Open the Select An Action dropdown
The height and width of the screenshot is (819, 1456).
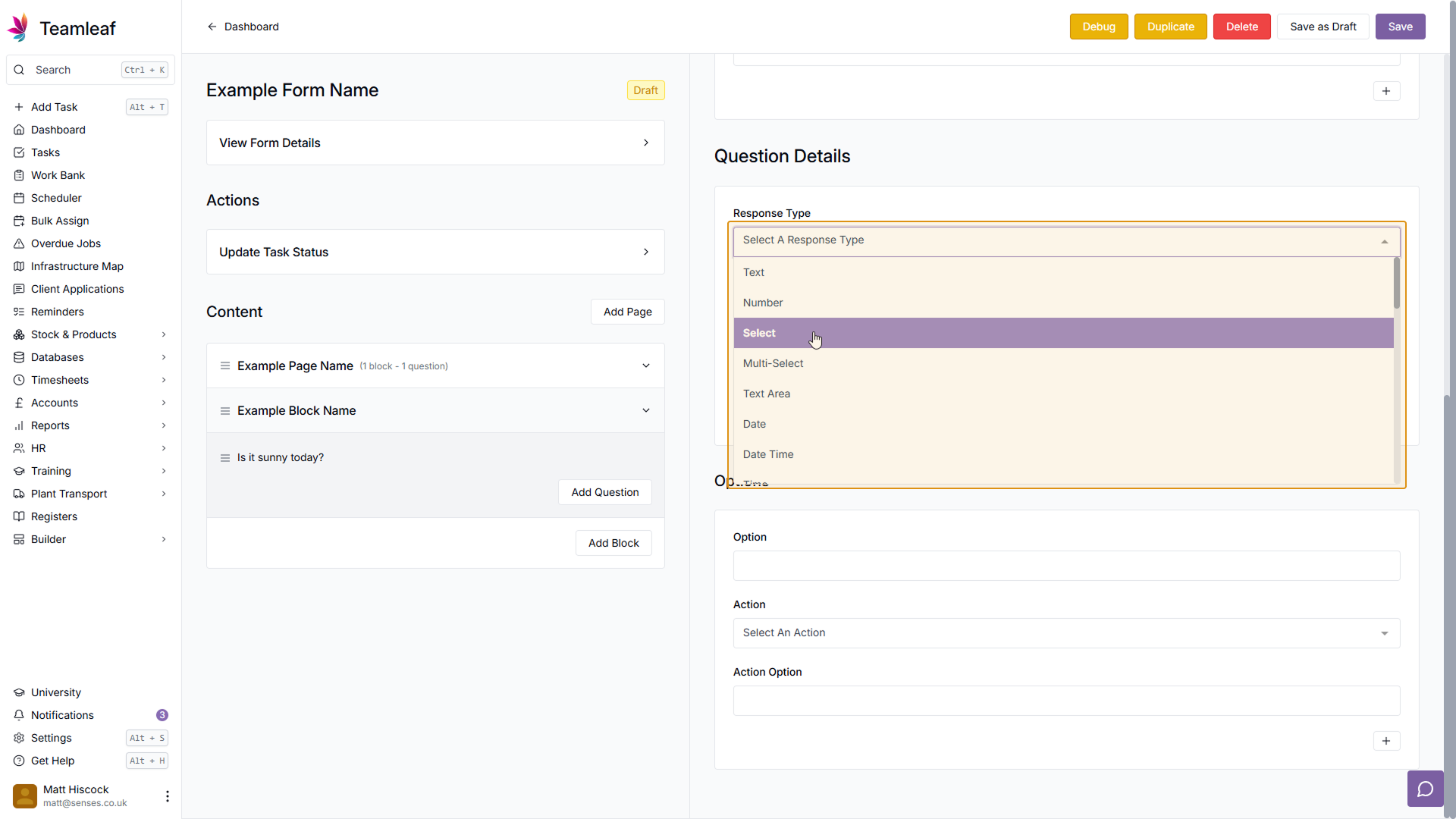pyautogui.click(x=1065, y=632)
